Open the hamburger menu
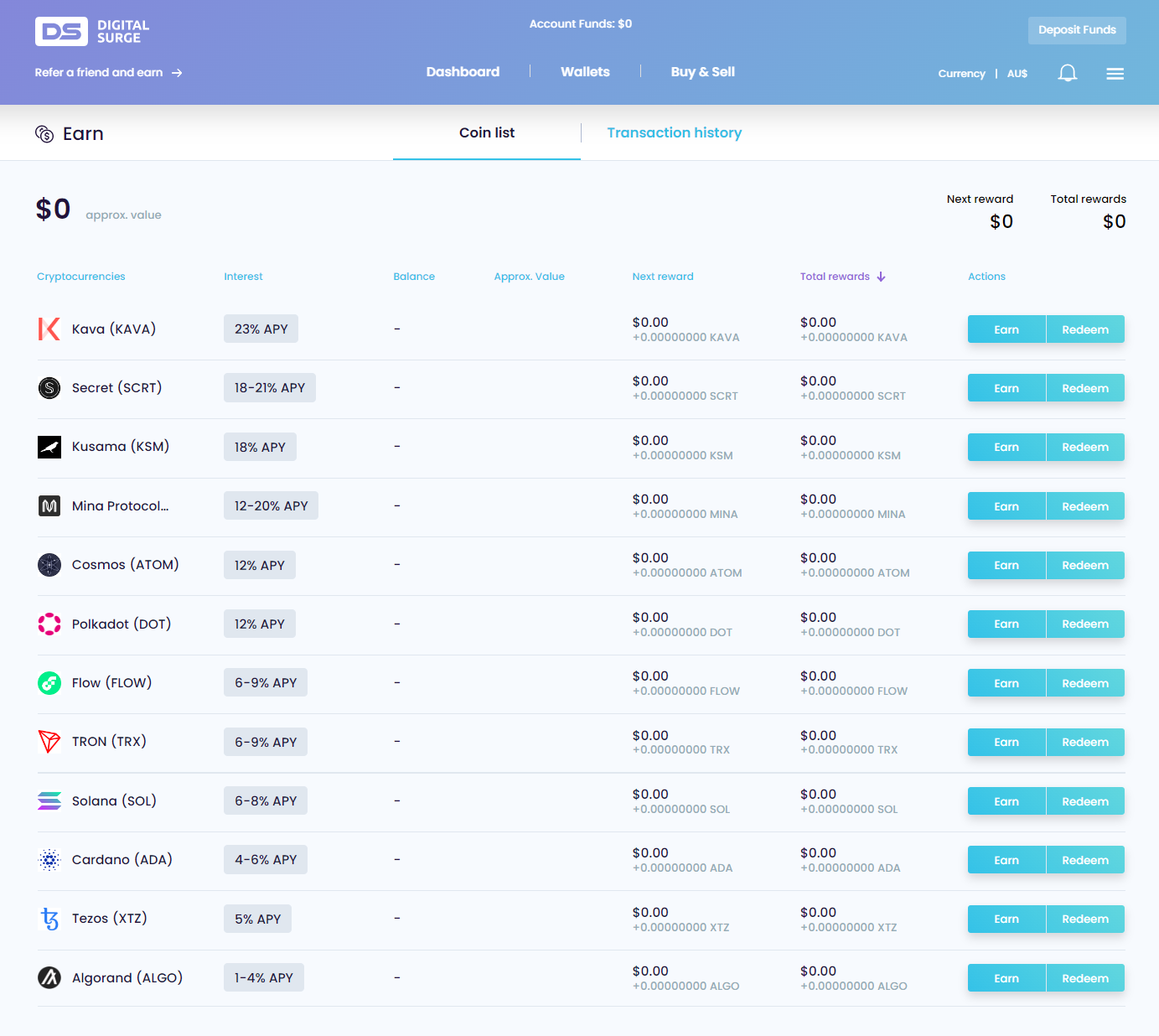This screenshot has width=1159, height=1036. click(x=1115, y=74)
